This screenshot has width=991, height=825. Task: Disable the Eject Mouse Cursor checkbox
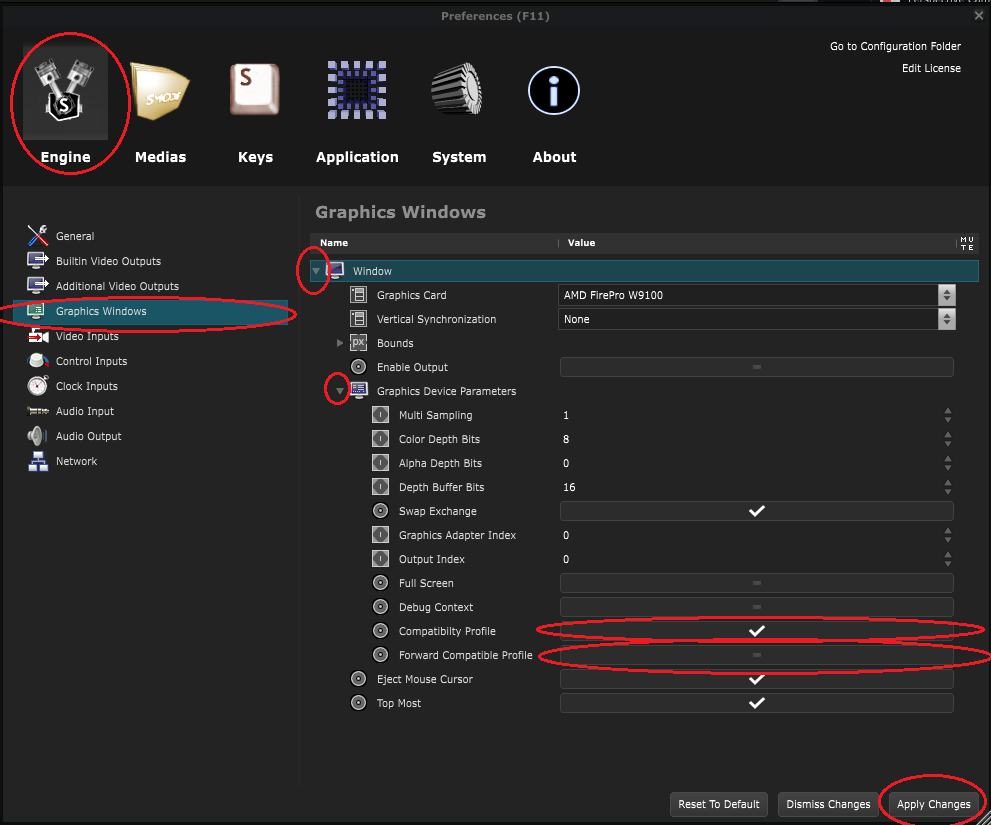(x=757, y=679)
